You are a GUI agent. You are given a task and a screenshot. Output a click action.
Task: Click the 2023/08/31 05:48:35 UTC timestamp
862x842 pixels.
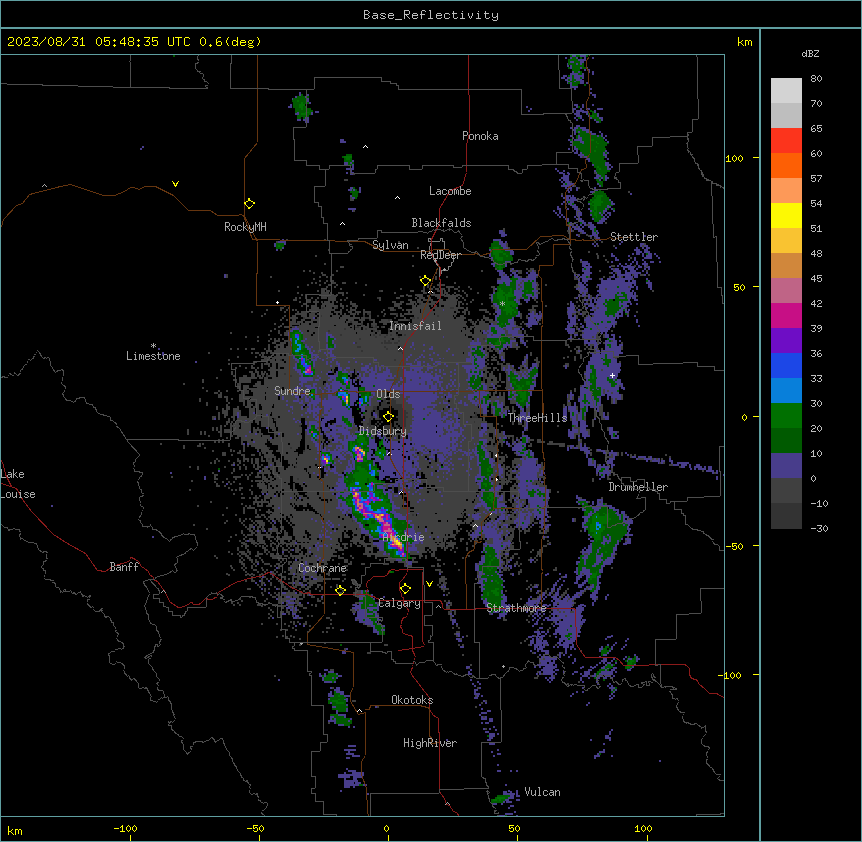(x=99, y=42)
